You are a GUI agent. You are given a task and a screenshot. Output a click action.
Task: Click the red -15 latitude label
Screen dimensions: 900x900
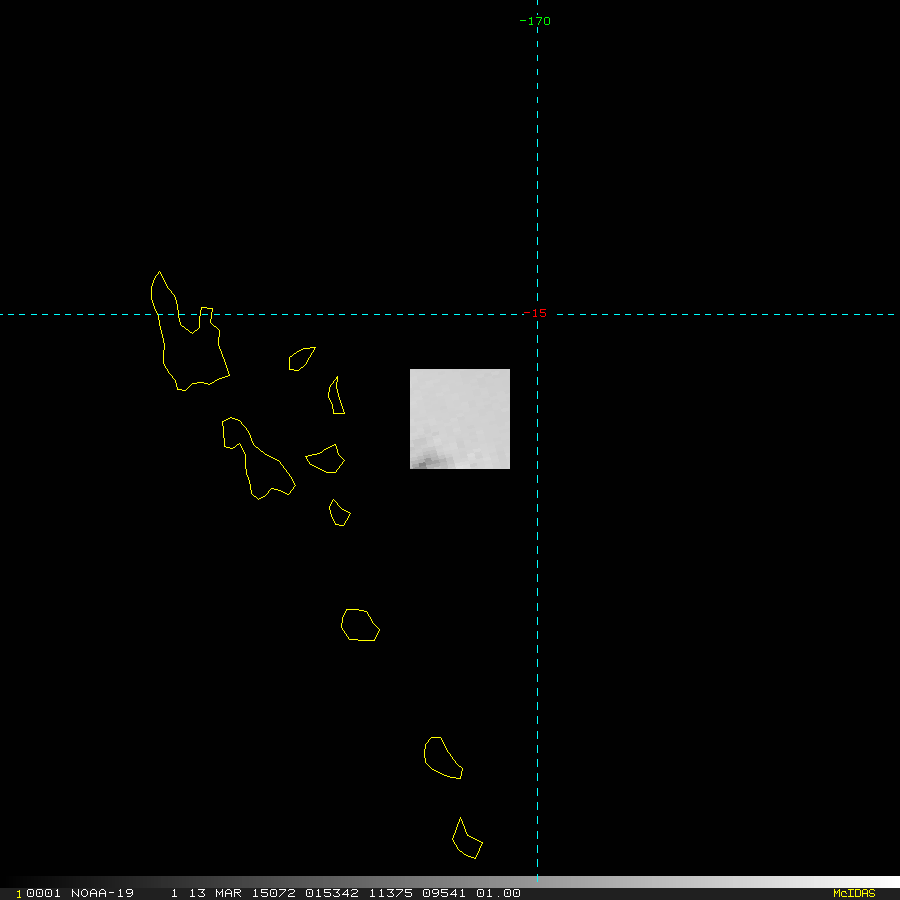tap(536, 313)
